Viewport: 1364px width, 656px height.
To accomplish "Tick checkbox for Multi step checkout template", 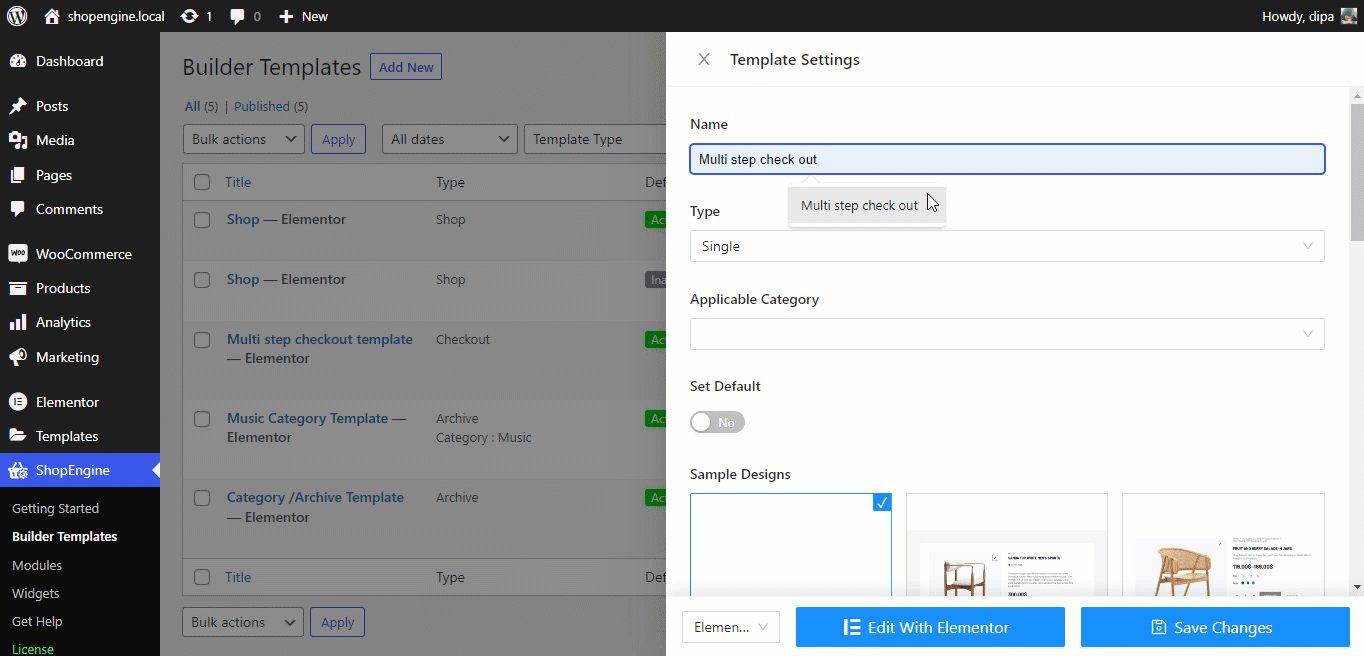I will click(x=202, y=340).
